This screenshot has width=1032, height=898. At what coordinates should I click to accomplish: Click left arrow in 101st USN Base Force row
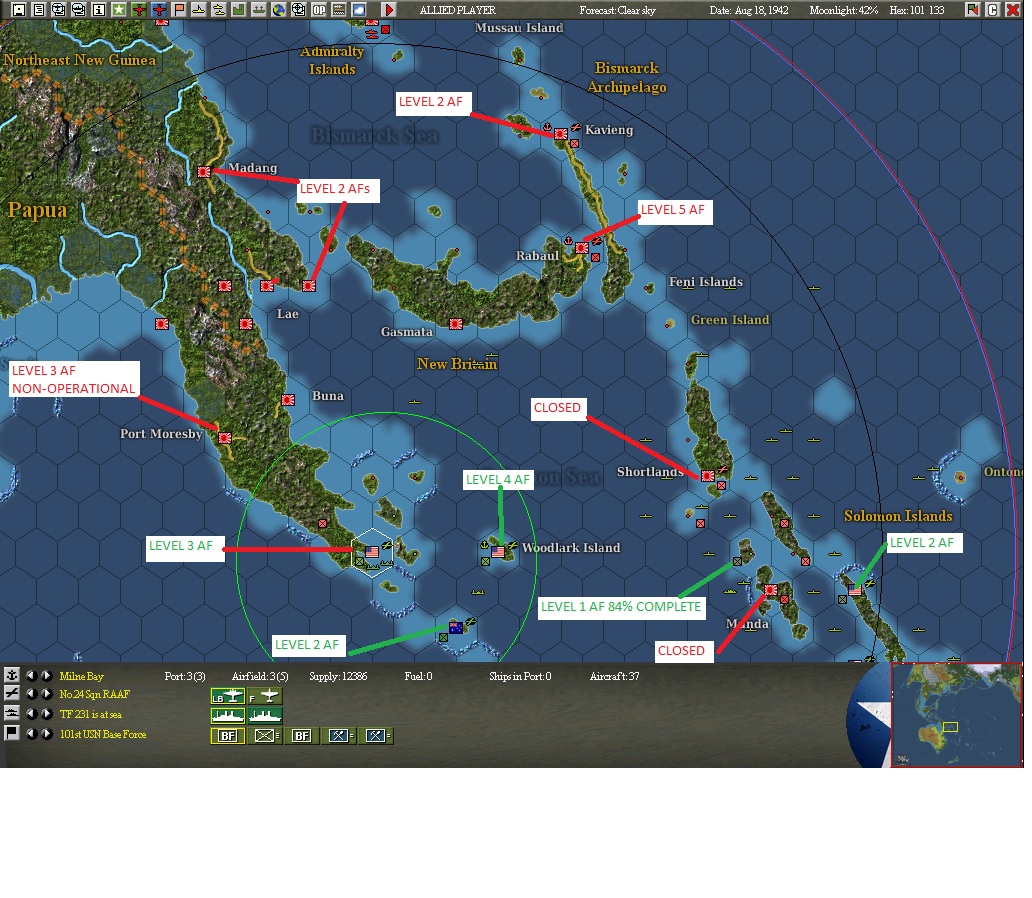(x=31, y=733)
